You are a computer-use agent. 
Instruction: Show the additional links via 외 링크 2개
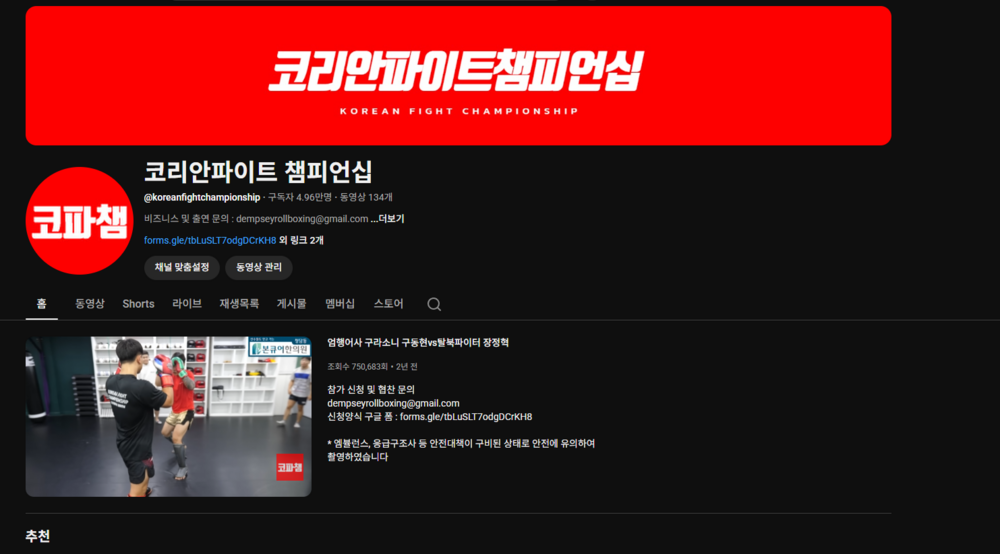[x=302, y=240]
